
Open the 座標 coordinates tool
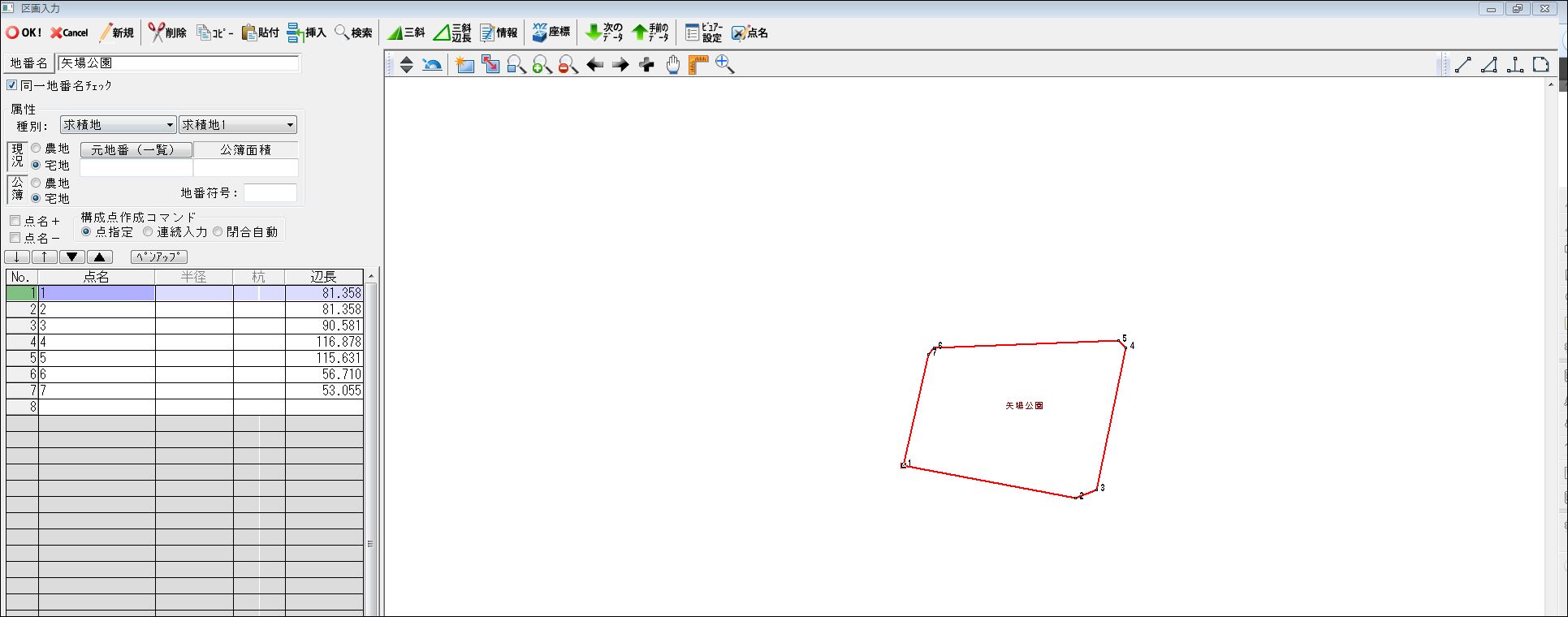[551, 32]
